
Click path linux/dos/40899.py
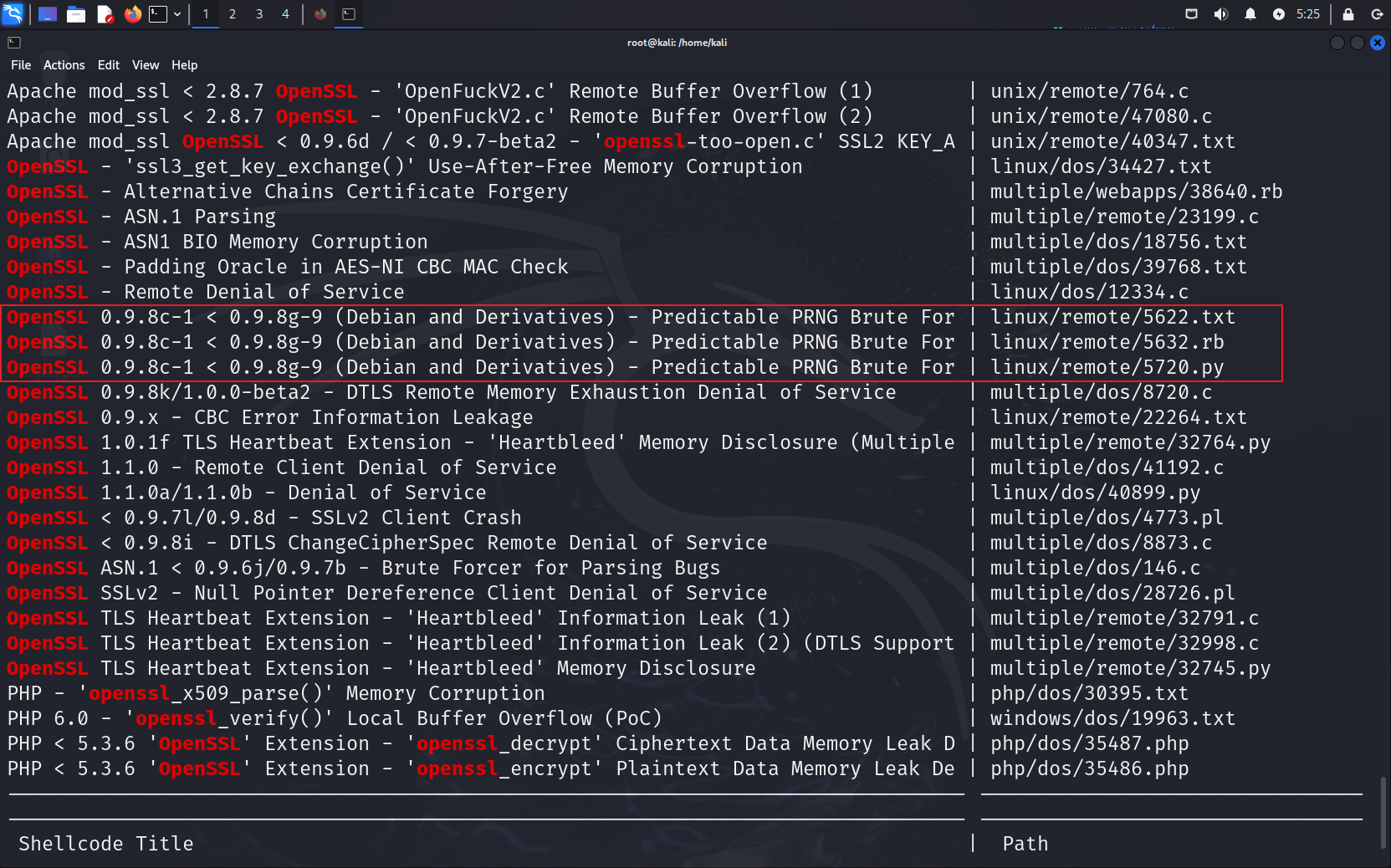click(1096, 493)
